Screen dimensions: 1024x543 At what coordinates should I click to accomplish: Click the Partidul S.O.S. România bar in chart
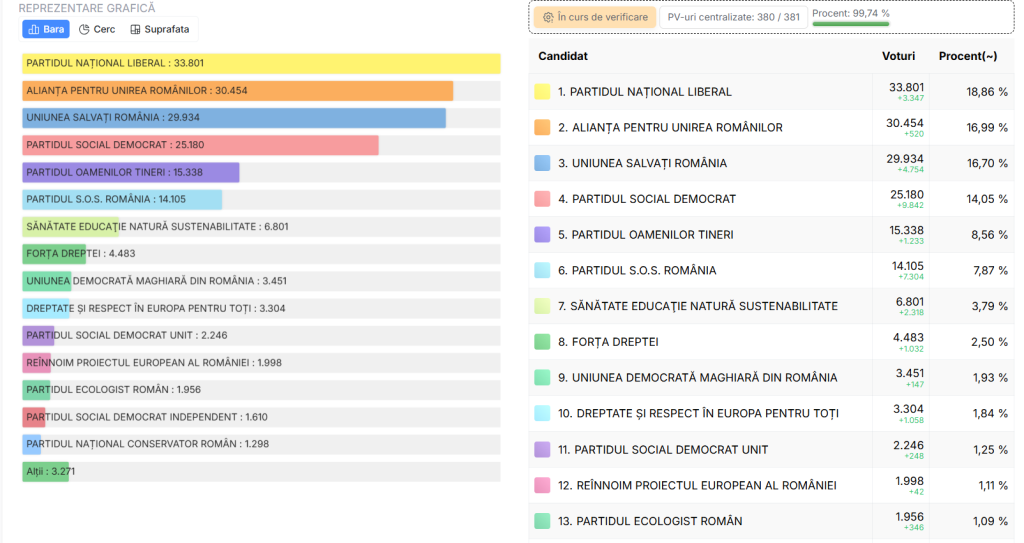pyautogui.click(x=122, y=199)
